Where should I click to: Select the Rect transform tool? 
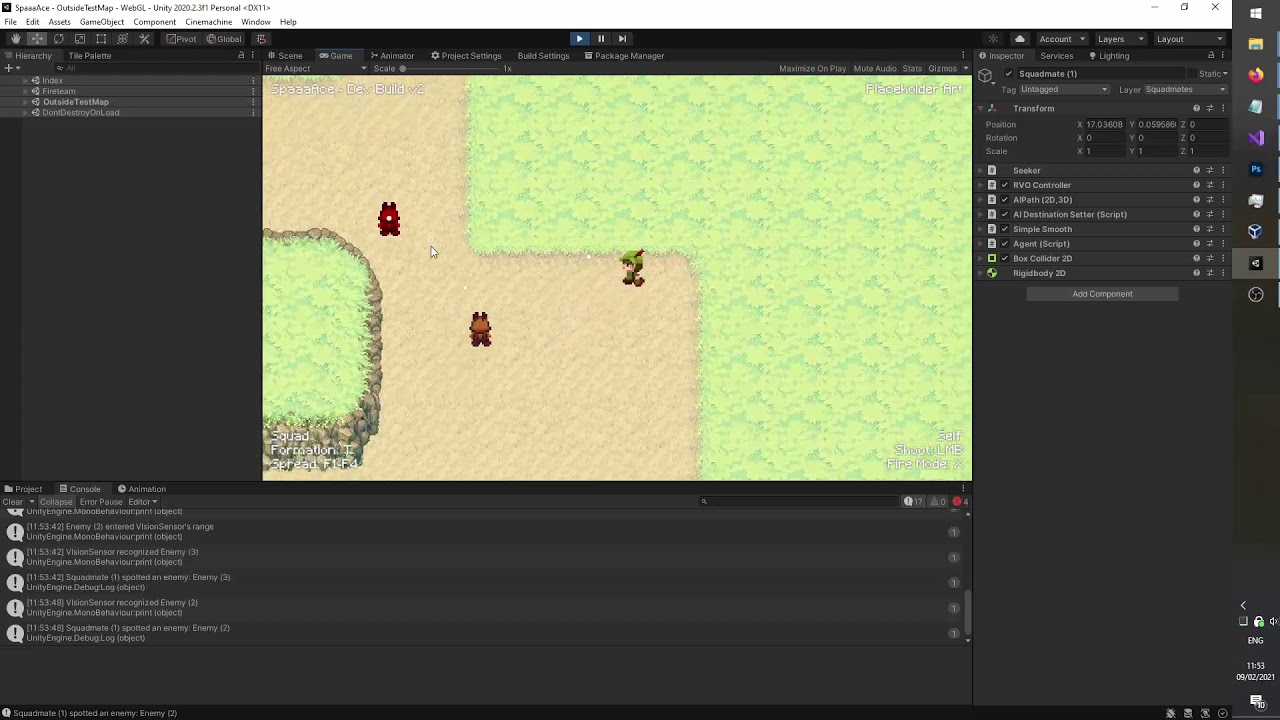tap(101, 39)
